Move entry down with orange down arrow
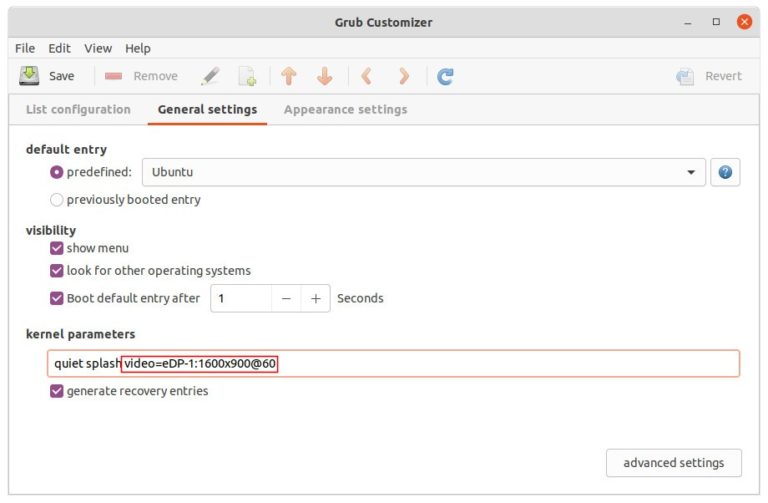The height and width of the screenshot is (503, 768). [x=325, y=76]
